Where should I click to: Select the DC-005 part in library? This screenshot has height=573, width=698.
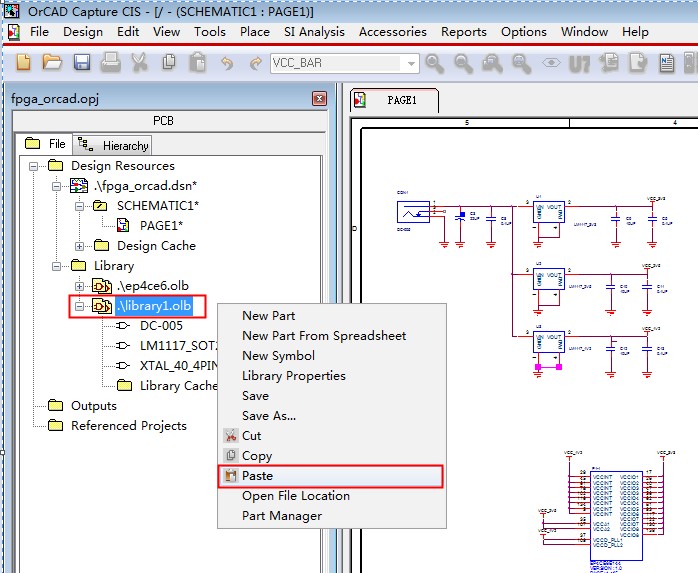click(x=161, y=326)
